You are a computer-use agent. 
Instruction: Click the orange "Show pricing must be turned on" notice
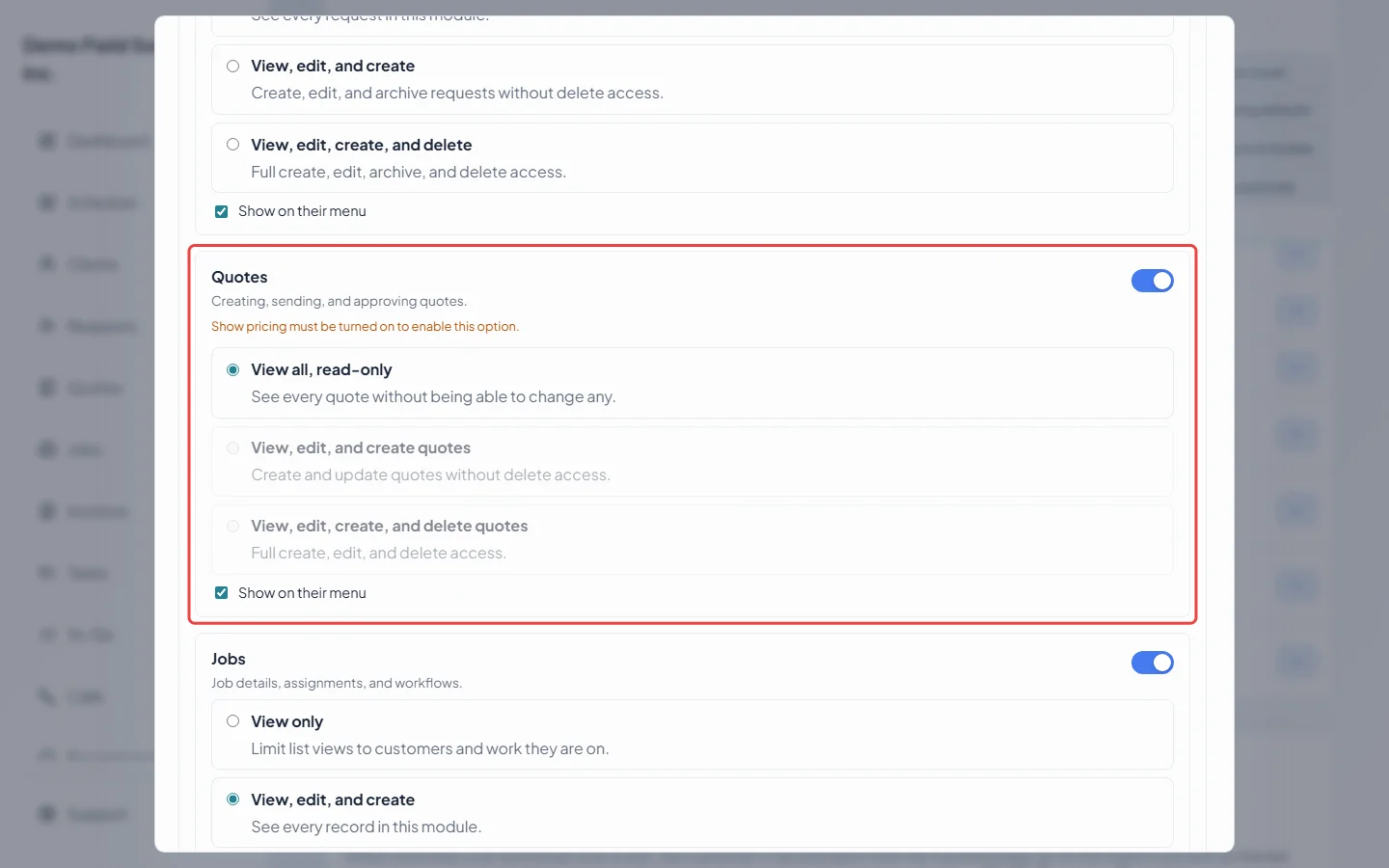(365, 327)
